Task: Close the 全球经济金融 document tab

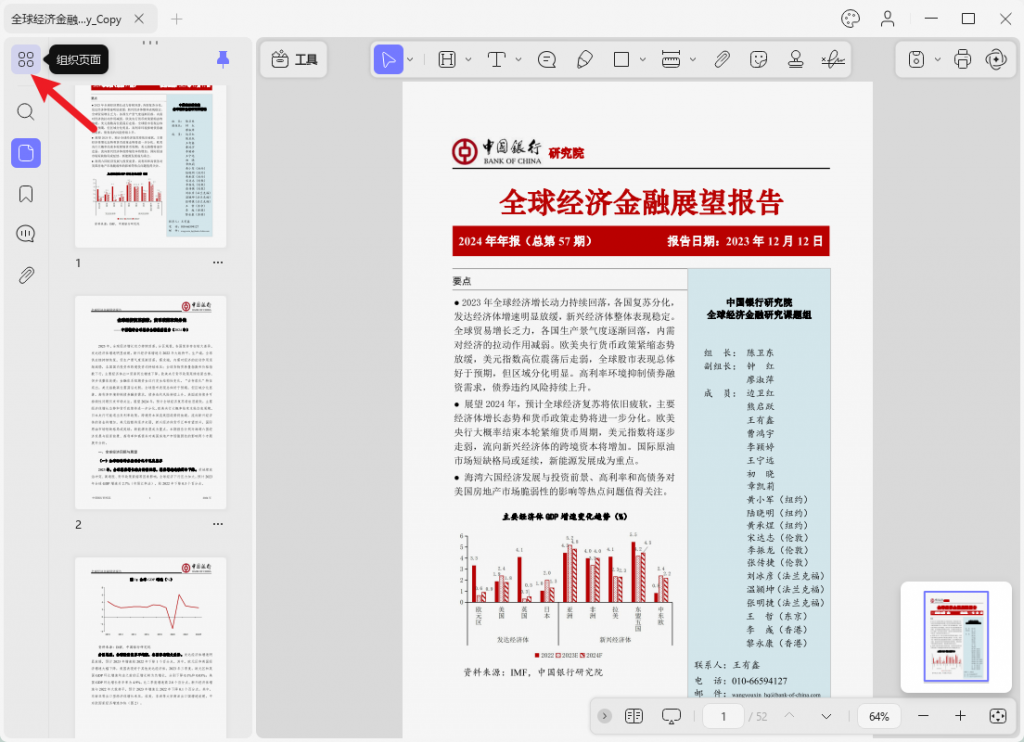Action: tap(139, 19)
